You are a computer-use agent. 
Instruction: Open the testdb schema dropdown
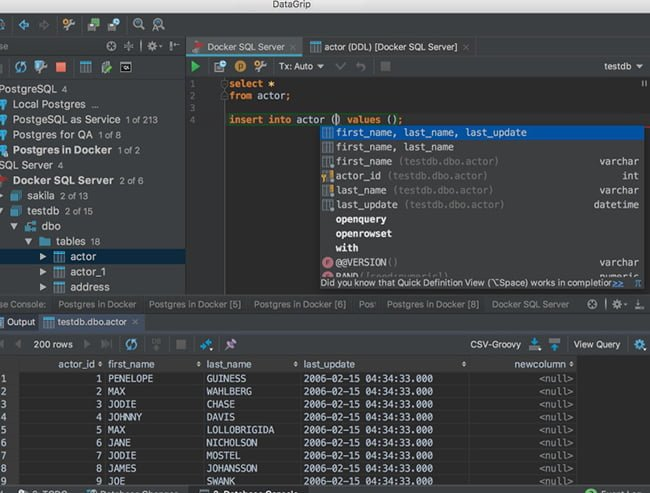click(623, 66)
